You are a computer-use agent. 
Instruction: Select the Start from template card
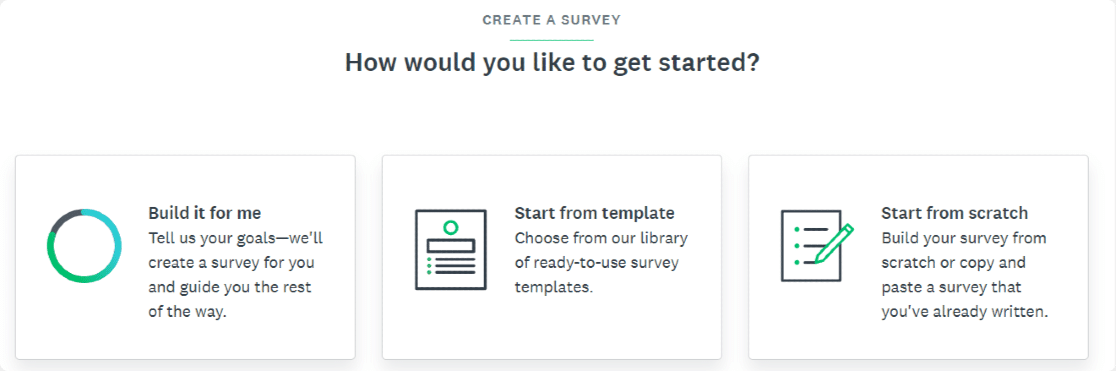(x=552, y=257)
